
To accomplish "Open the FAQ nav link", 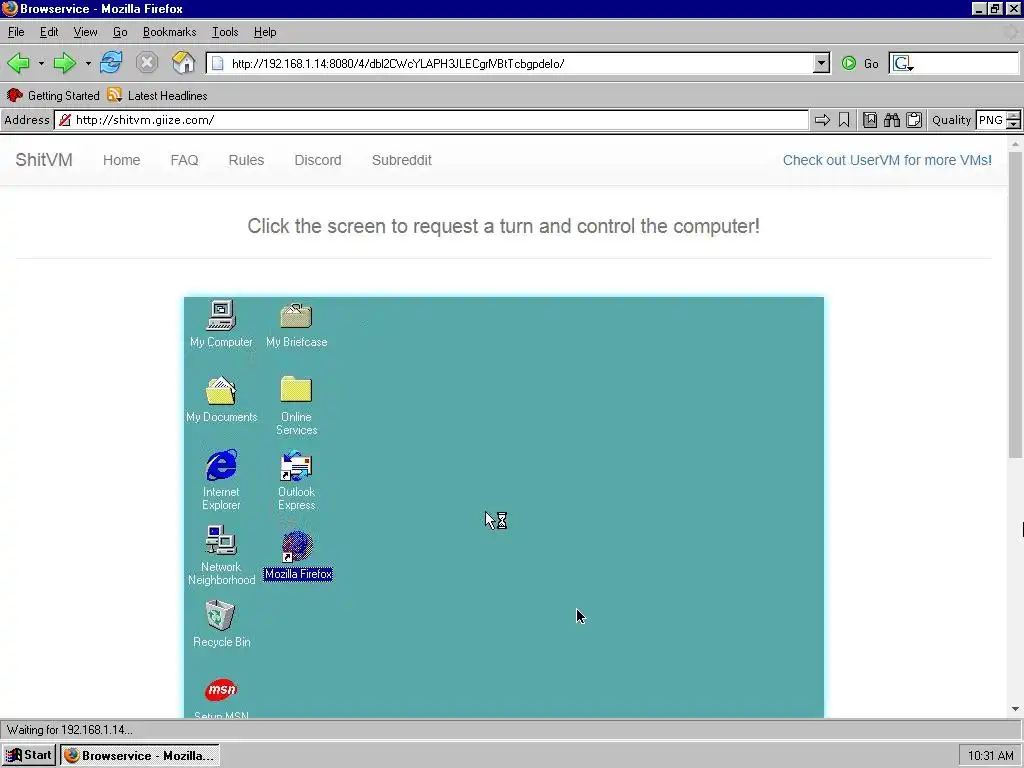I will [184, 160].
